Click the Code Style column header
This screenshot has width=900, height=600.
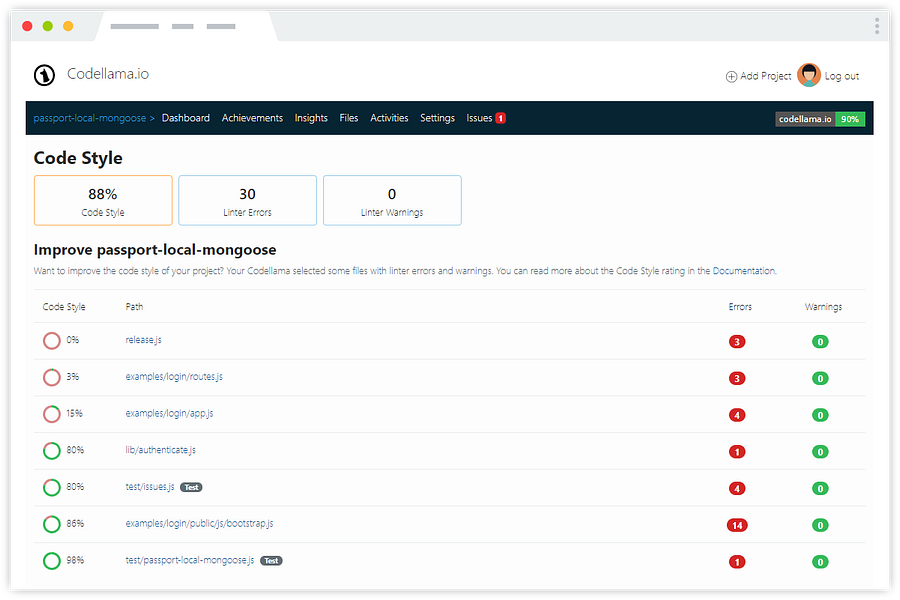[x=64, y=307]
